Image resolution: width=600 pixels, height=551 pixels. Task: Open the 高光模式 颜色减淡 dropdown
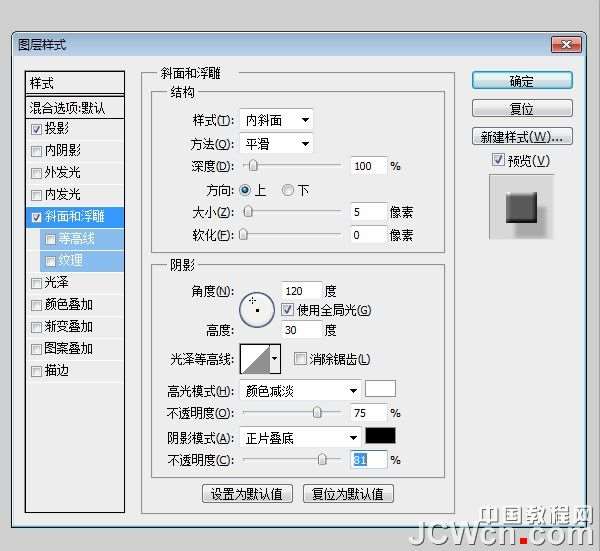coord(300,391)
